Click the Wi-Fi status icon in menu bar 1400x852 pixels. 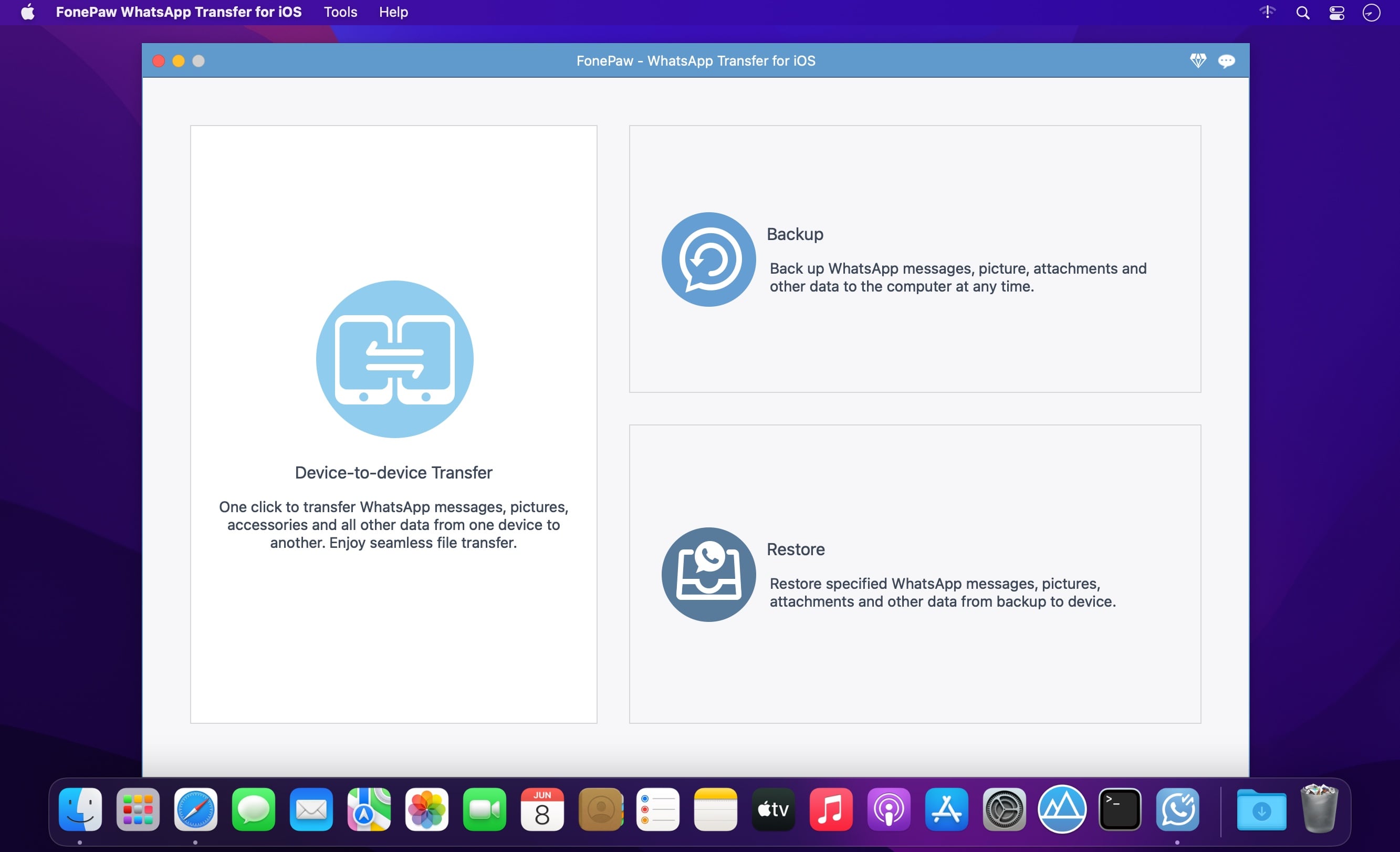point(1267,12)
